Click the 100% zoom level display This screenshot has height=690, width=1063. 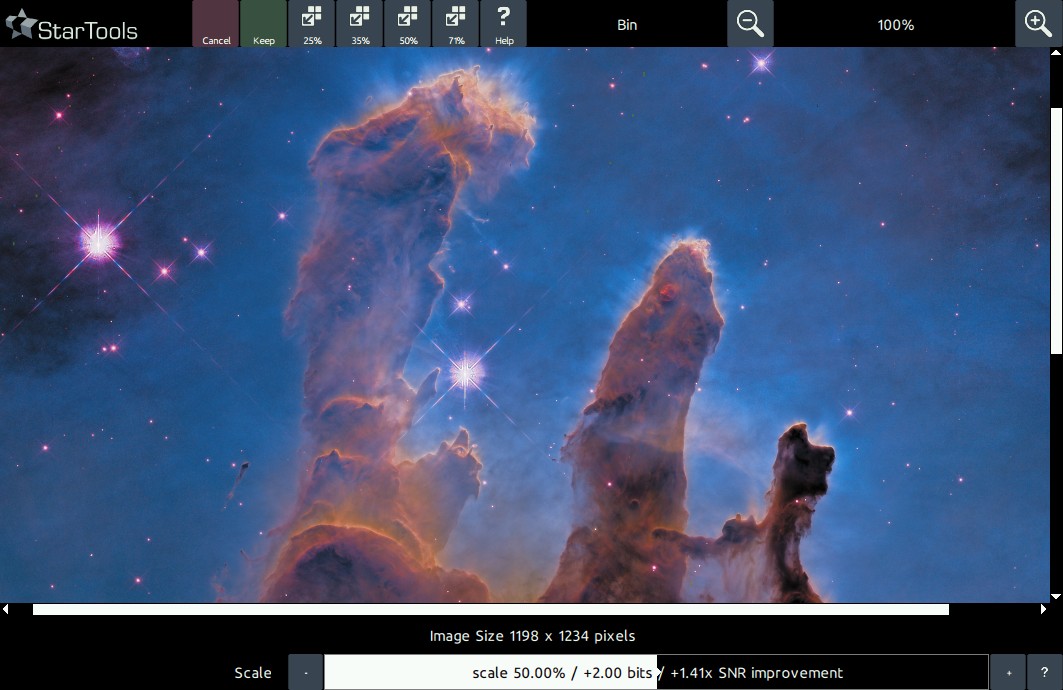tap(895, 25)
